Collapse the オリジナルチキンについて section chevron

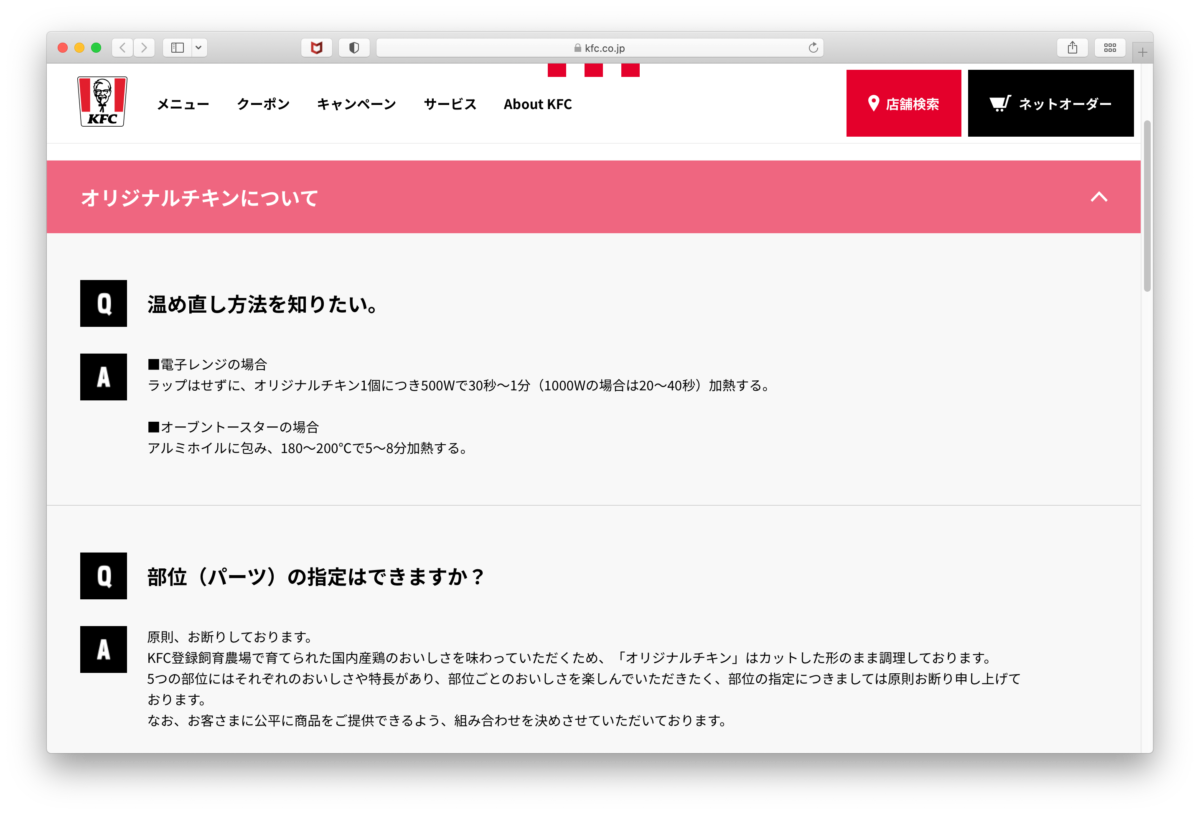point(1099,197)
